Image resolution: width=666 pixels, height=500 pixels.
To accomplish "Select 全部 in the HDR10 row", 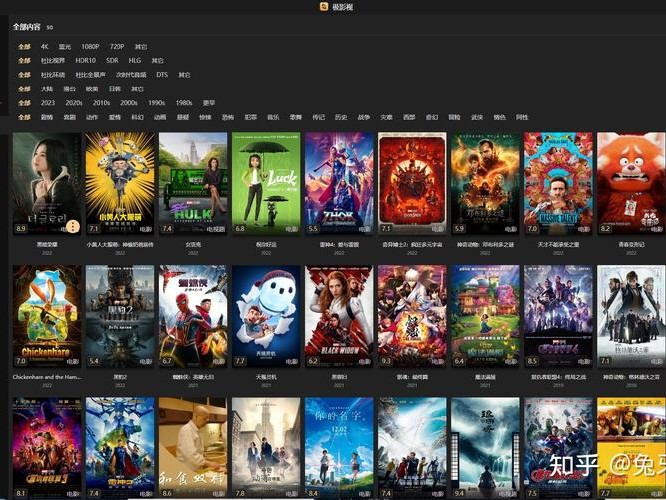I will pos(24,61).
